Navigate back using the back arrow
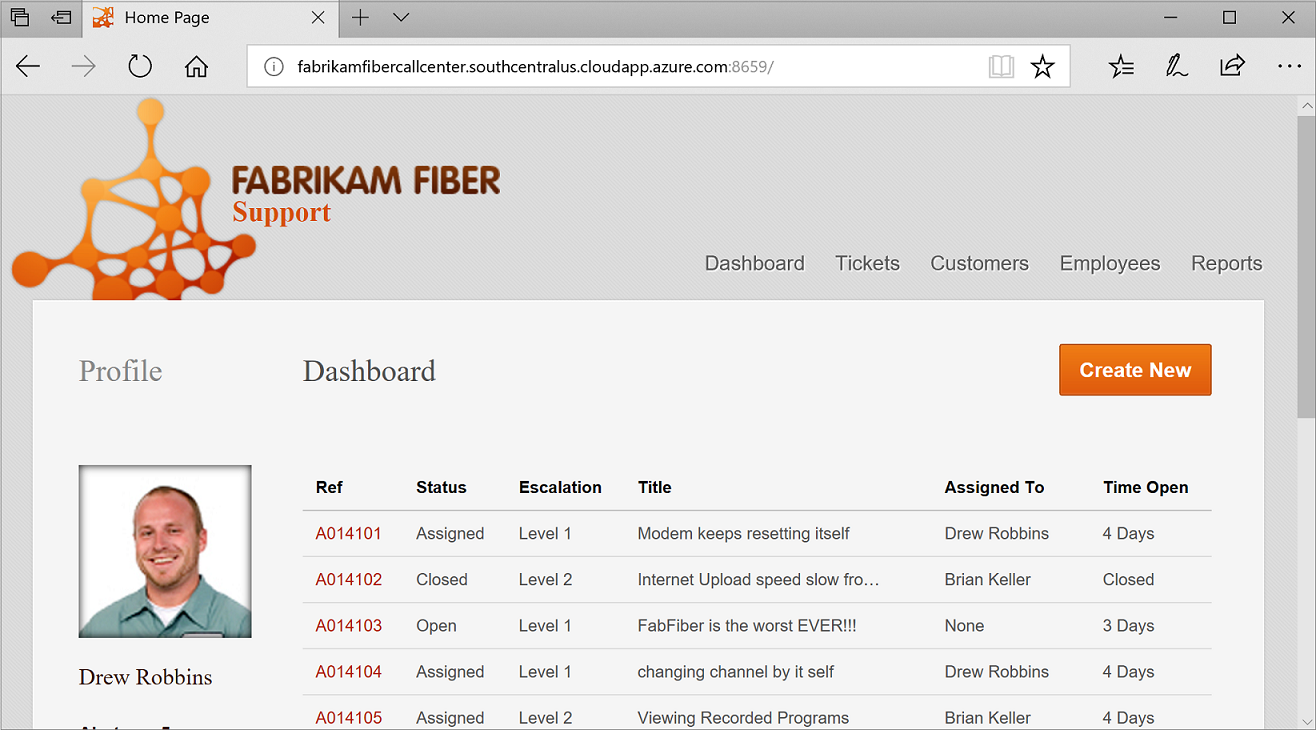The width and height of the screenshot is (1316, 730). [28, 66]
